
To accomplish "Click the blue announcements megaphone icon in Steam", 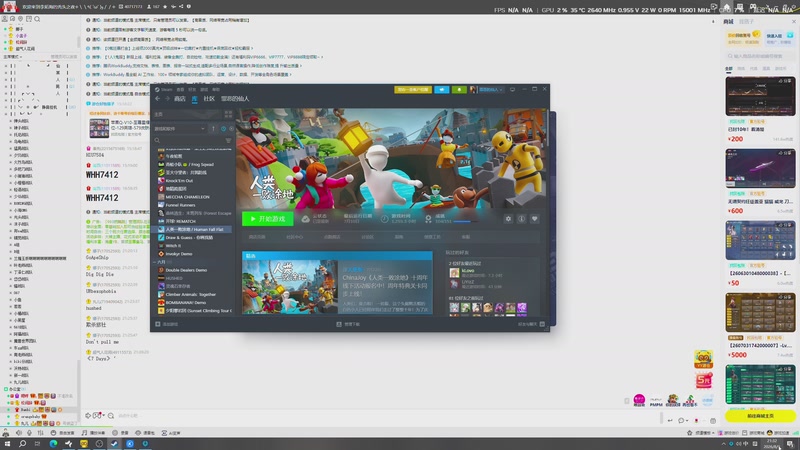I will pos(442,89).
